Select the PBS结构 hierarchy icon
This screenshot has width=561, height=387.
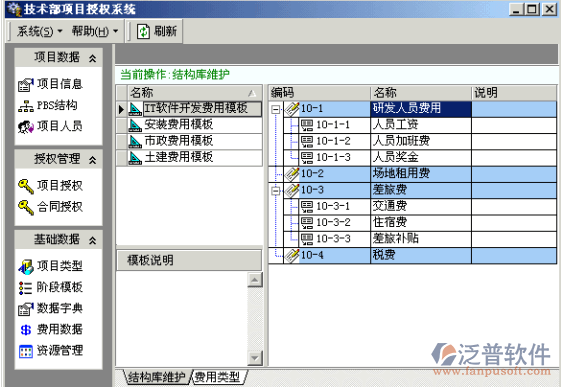pyautogui.click(x=26, y=106)
